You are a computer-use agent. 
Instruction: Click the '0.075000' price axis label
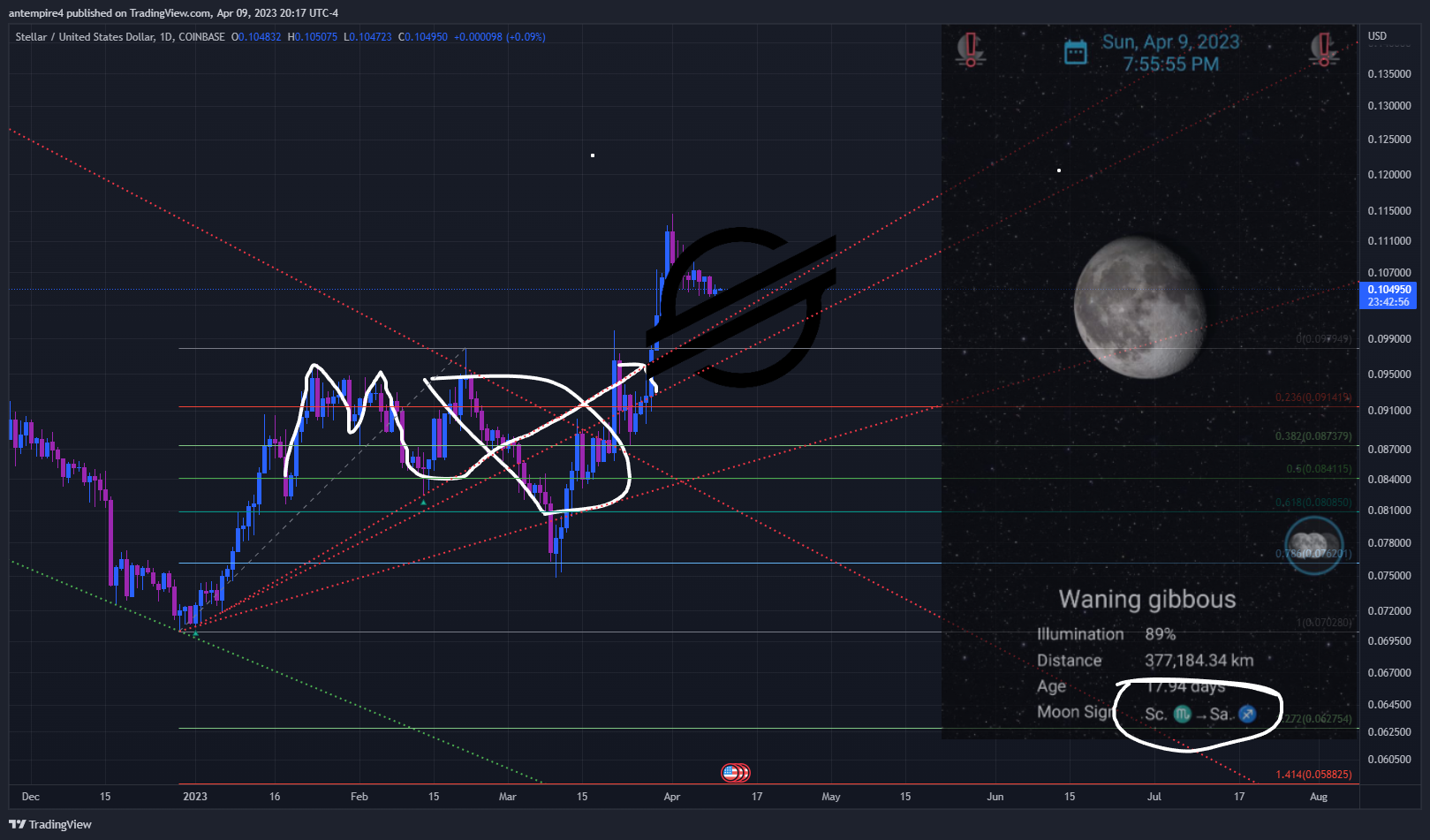1389,576
